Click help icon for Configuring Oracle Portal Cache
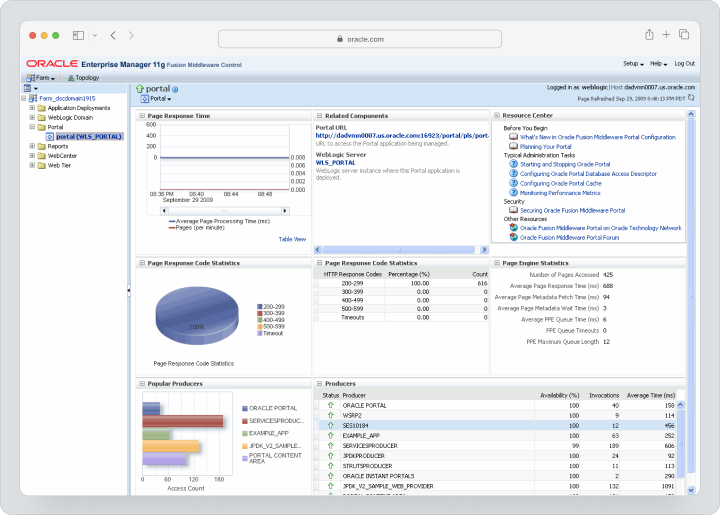Screen dimensions: 720x515 (x=513, y=183)
